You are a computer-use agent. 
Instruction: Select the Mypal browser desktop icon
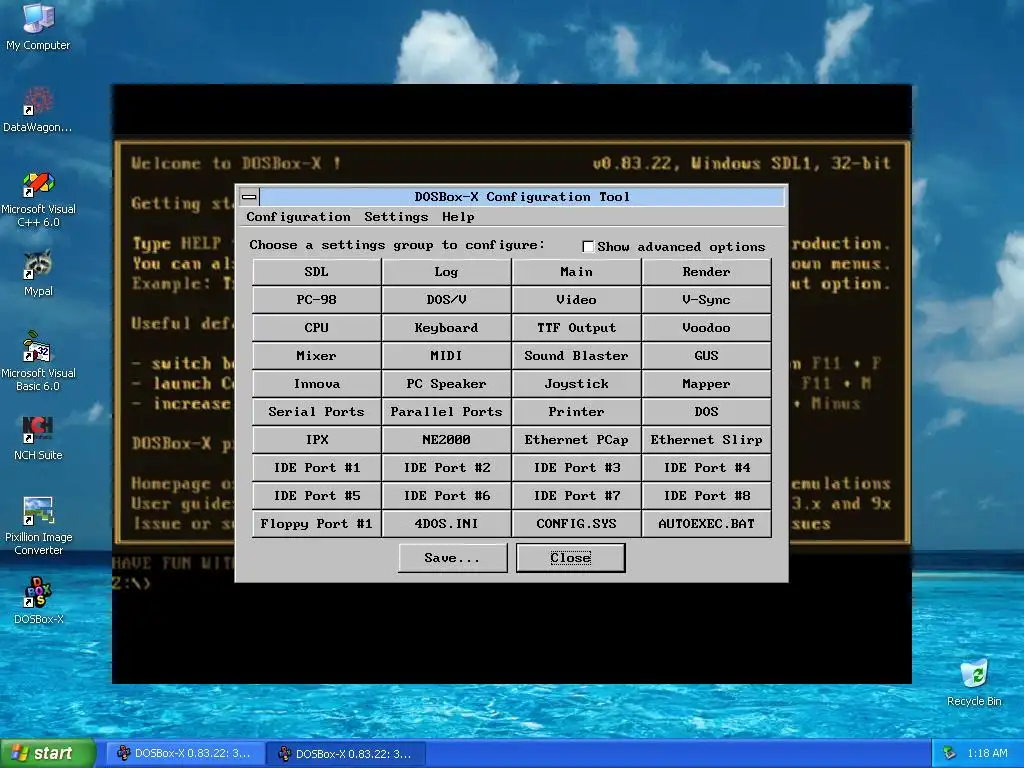click(x=38, y=273)
